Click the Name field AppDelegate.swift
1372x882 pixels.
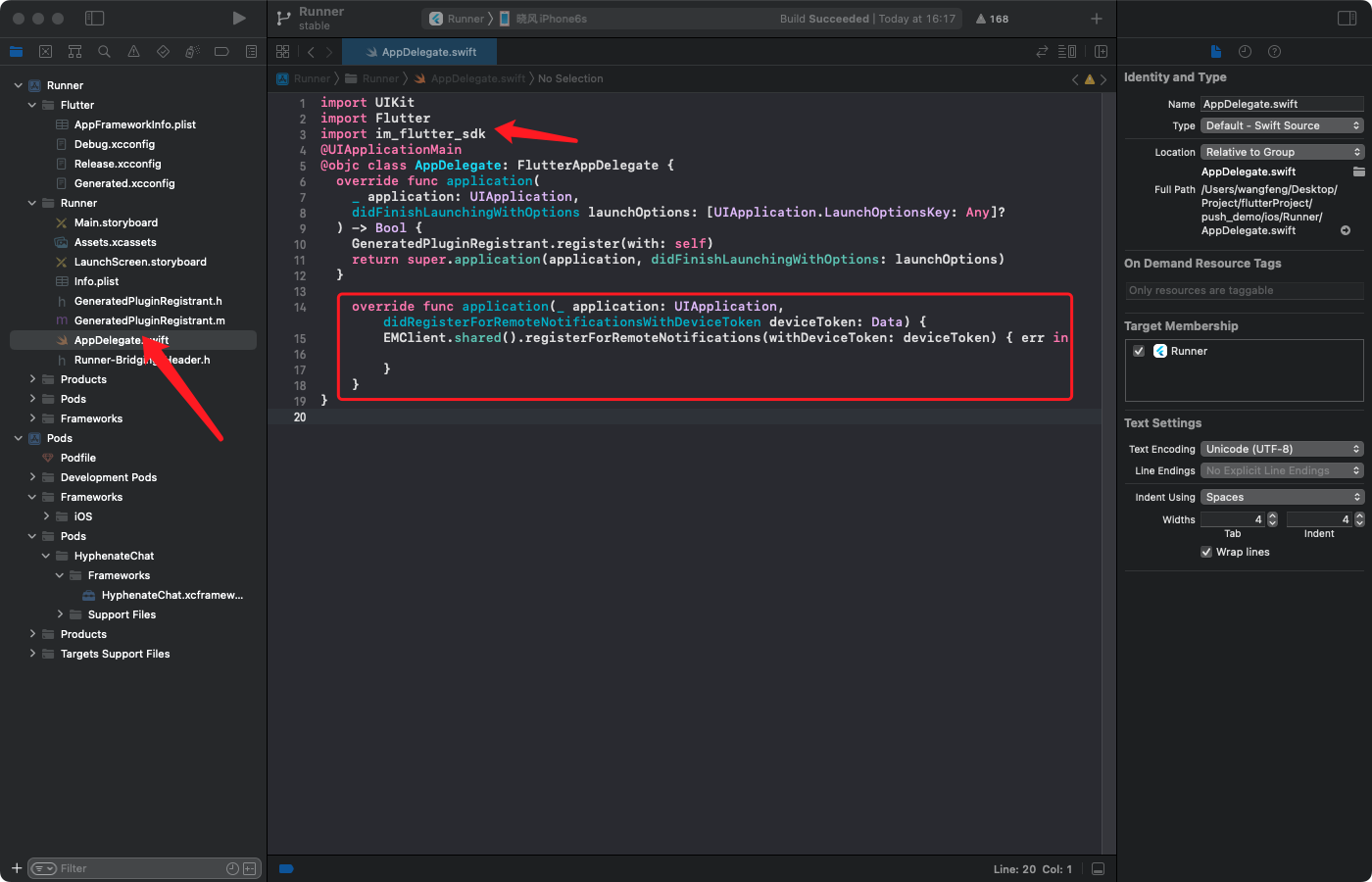tap(1282, 104)
